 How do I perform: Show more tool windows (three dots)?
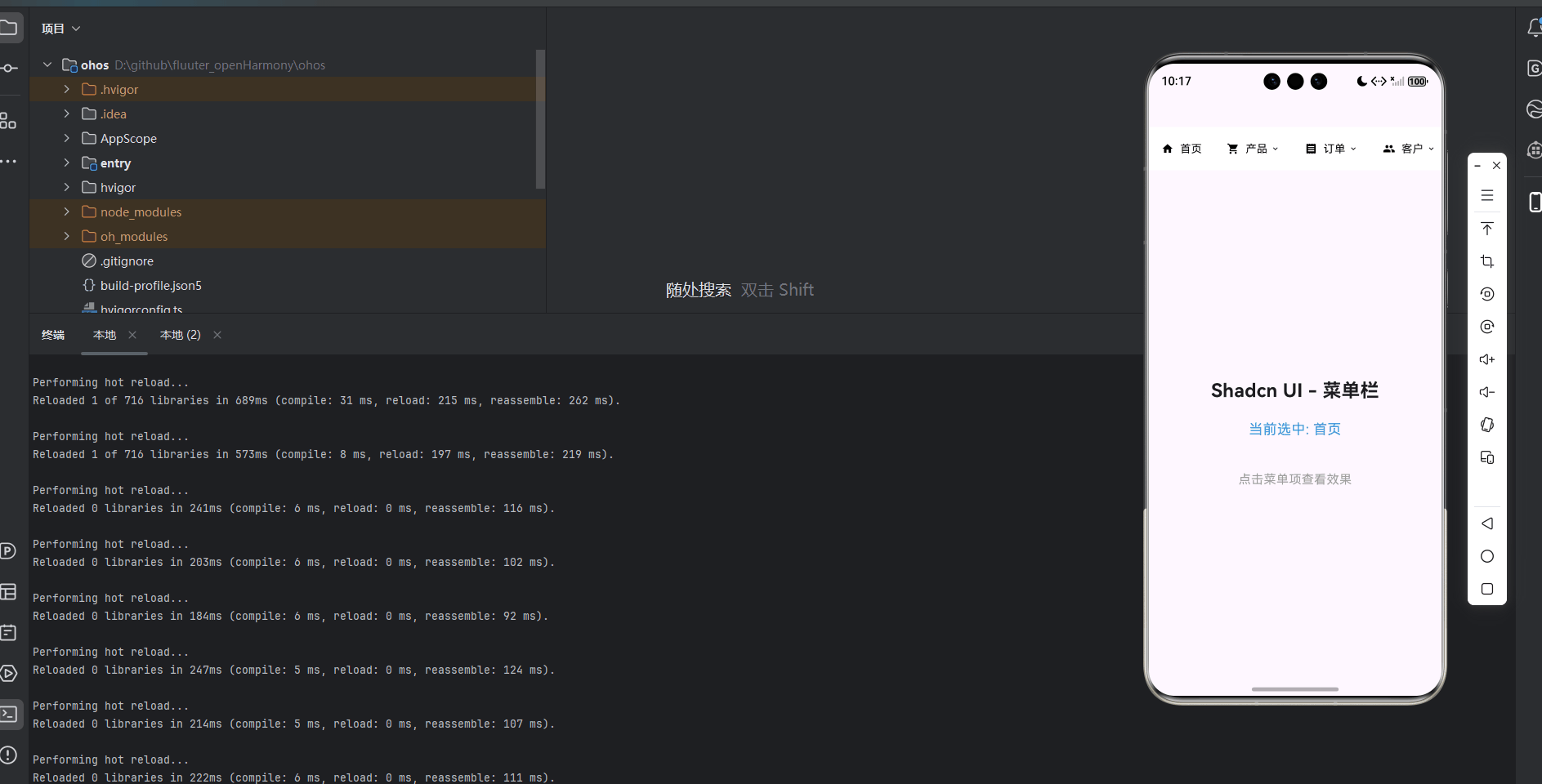pyautogui.click(x=8, y=162)
